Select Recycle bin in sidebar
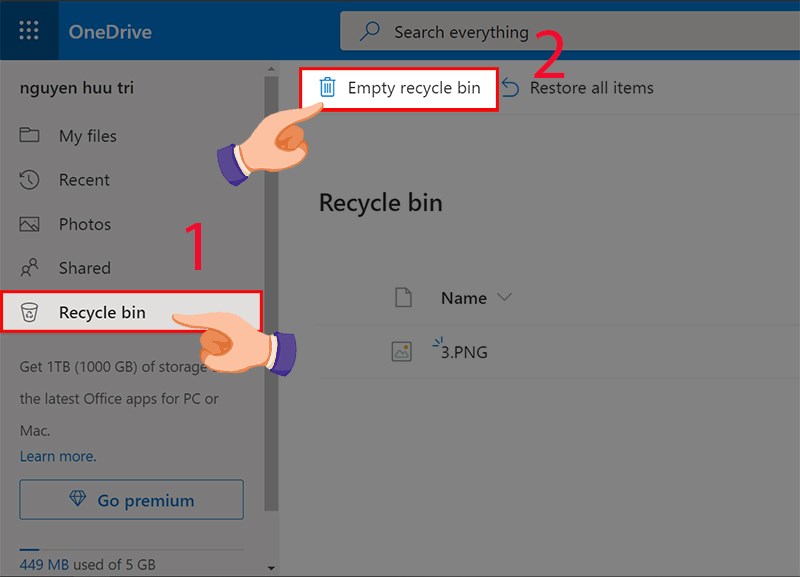The width and height of the screenshot is (800, 577). [132, 312]
